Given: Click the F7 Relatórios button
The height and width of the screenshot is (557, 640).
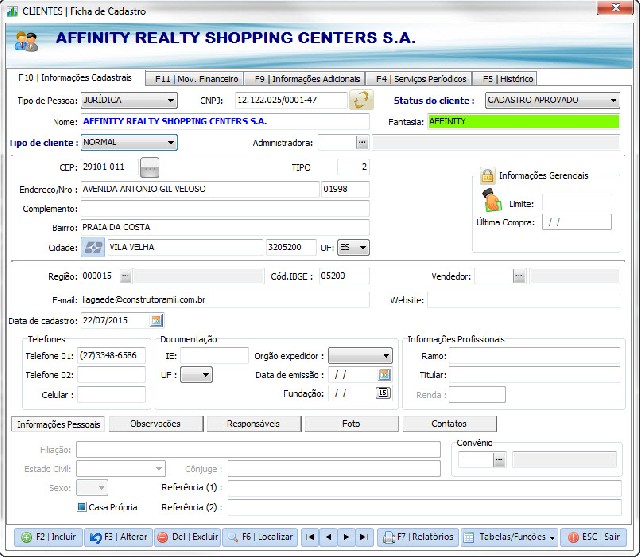Looking at the screenshot, I should (418, 537).
